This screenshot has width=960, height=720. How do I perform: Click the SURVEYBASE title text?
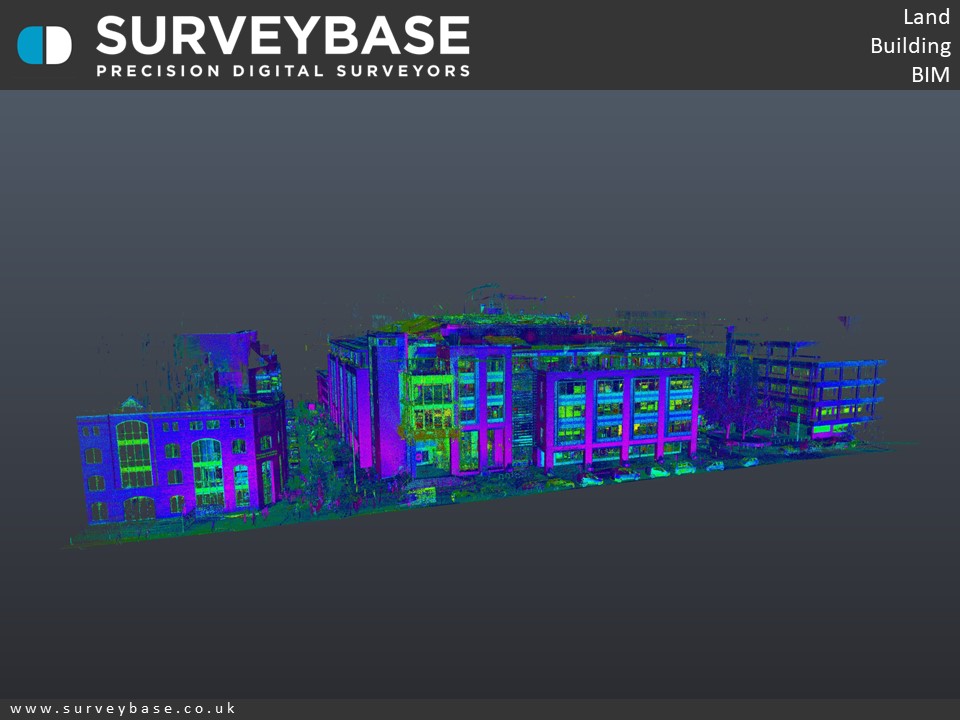[283, 35]
